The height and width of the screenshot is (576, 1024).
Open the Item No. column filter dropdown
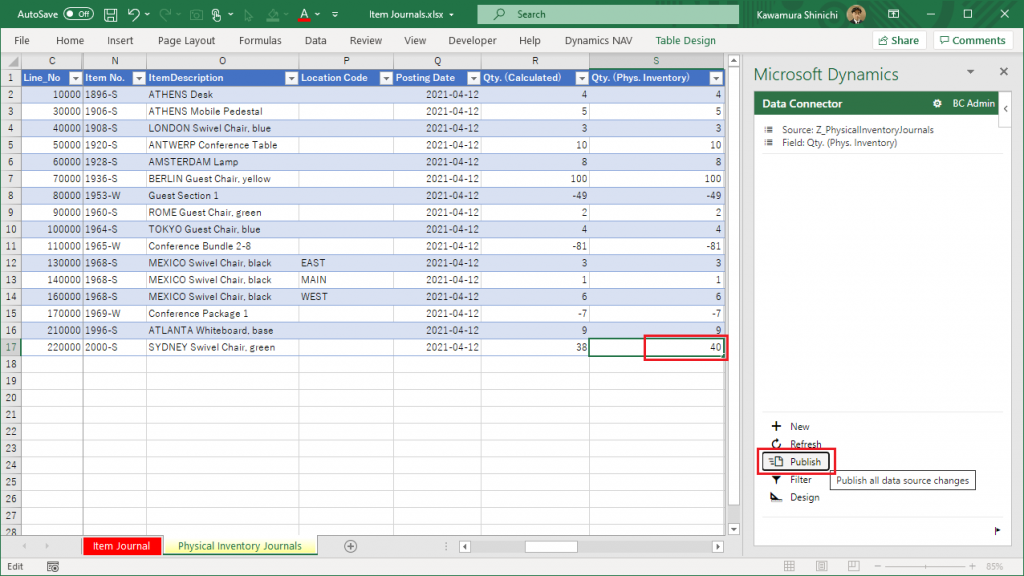click(138, 78)
